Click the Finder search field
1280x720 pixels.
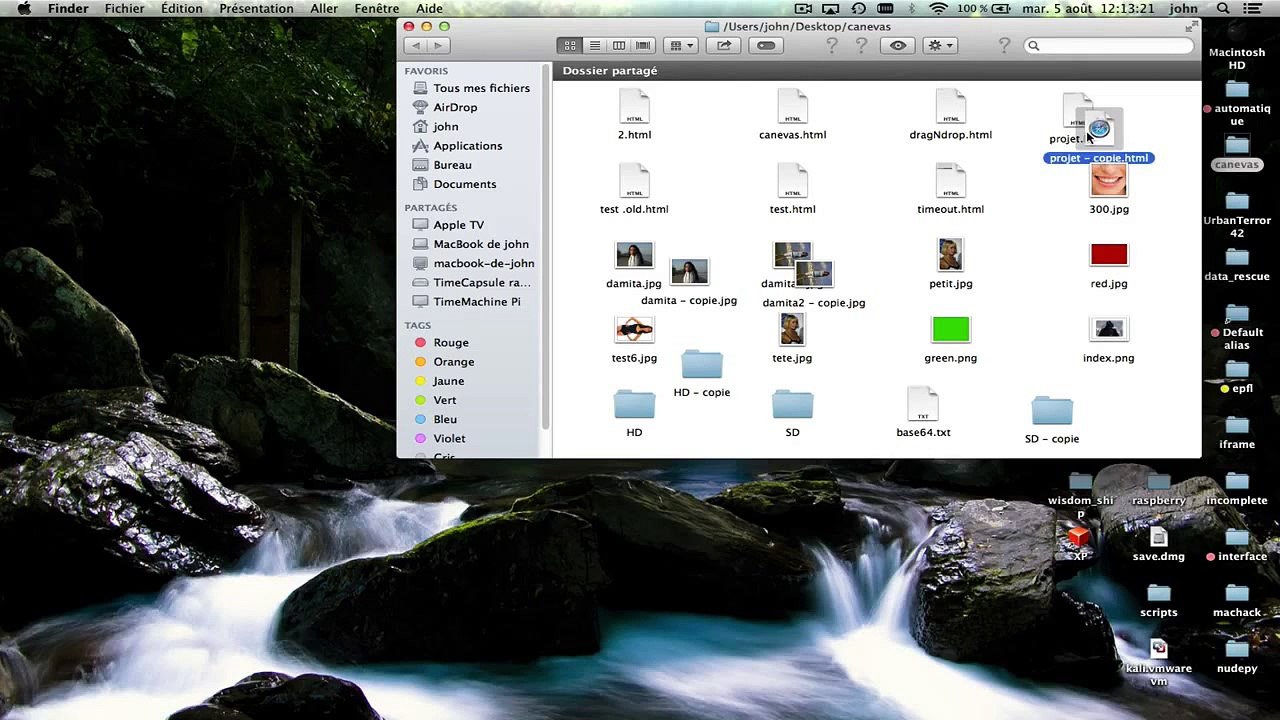coord(1110,46)
